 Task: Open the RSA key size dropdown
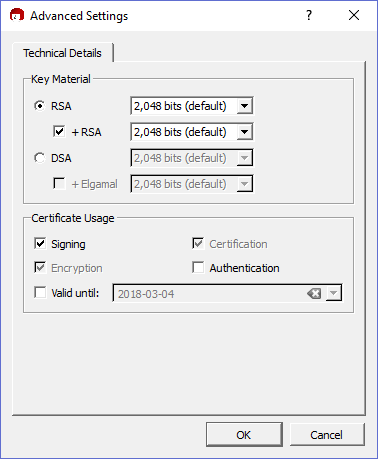tap(244, 106)
